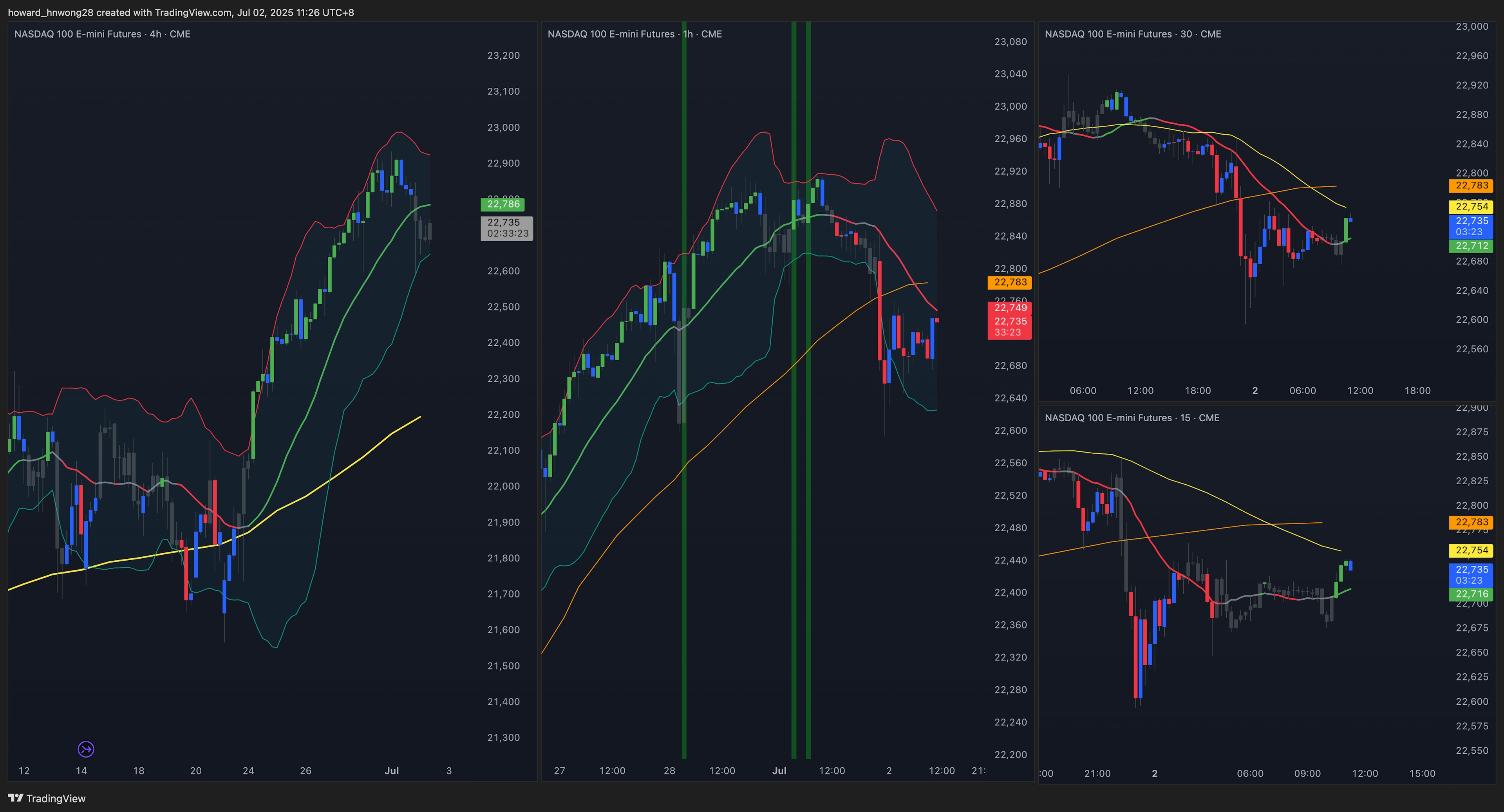Click the '26' date label on 4h chart time axis

point(306,771)
